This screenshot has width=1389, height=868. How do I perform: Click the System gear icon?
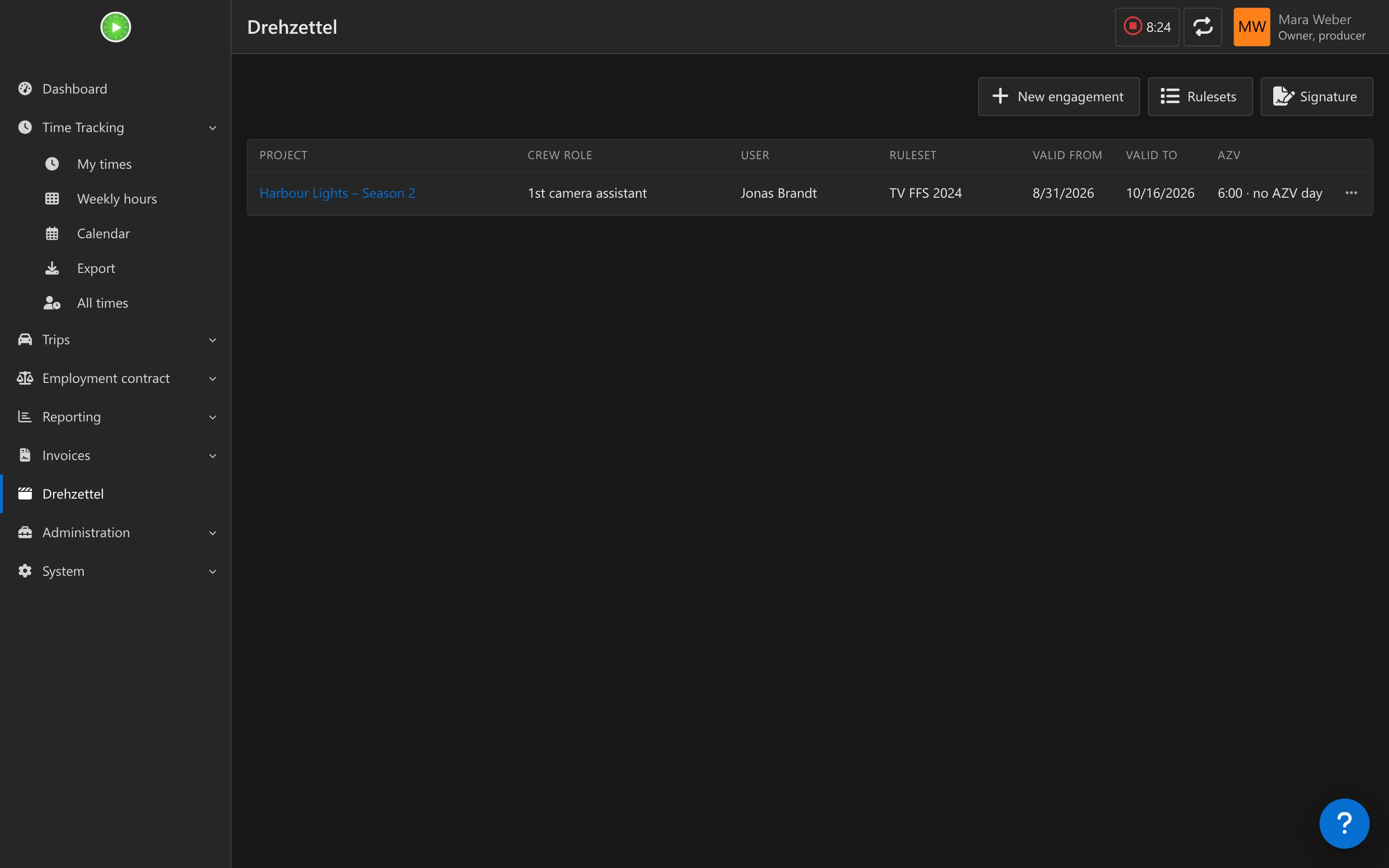pyautogui.click(x=25, y=570)
